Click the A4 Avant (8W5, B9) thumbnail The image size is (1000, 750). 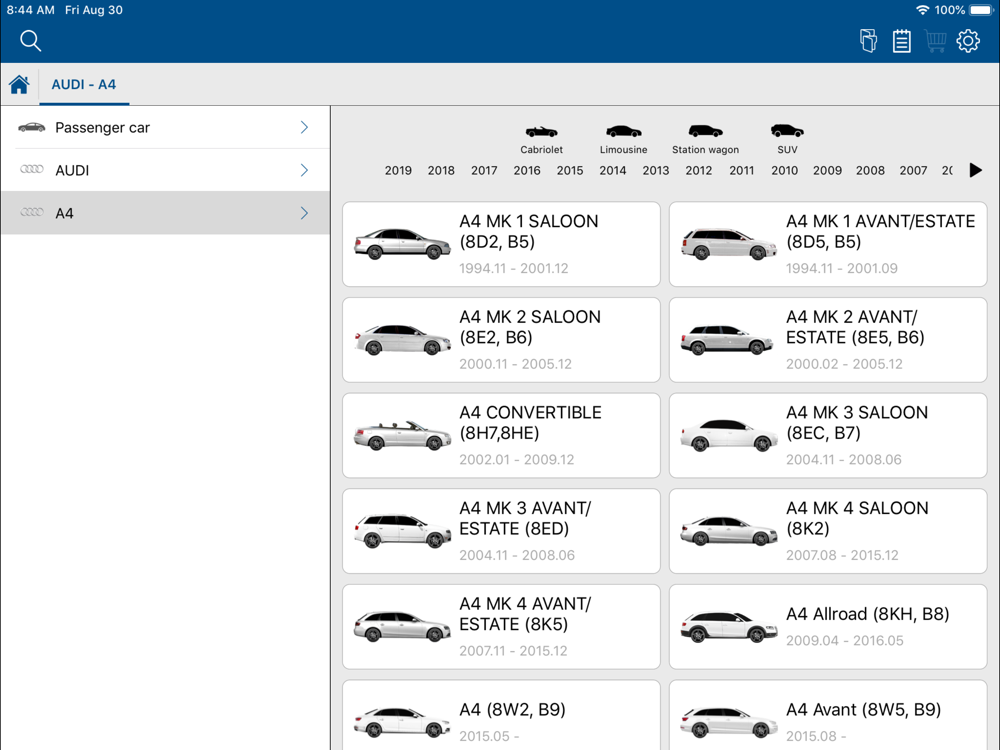tap(728, 722)
